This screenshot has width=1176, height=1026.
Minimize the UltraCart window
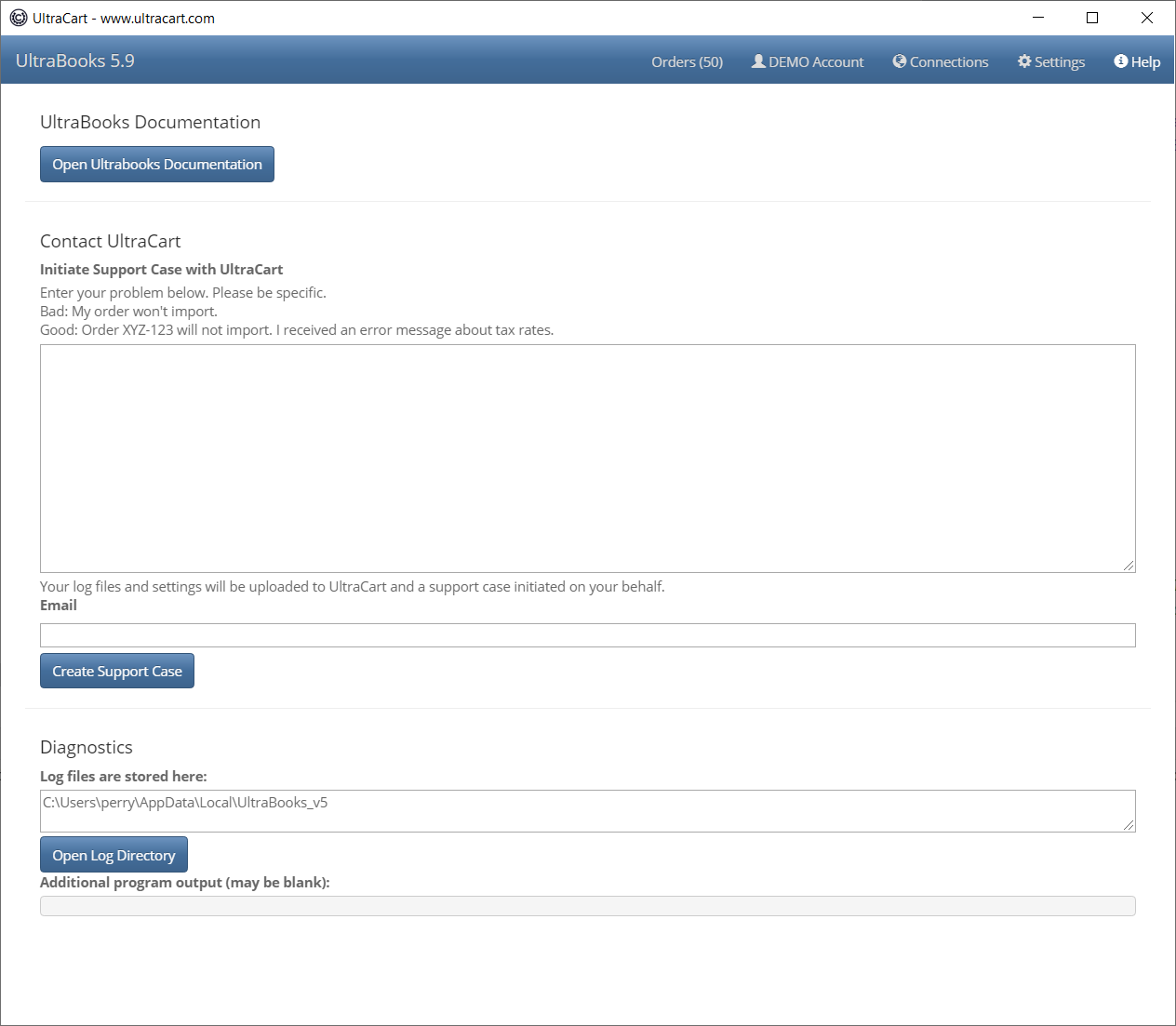click(1038, 18)
